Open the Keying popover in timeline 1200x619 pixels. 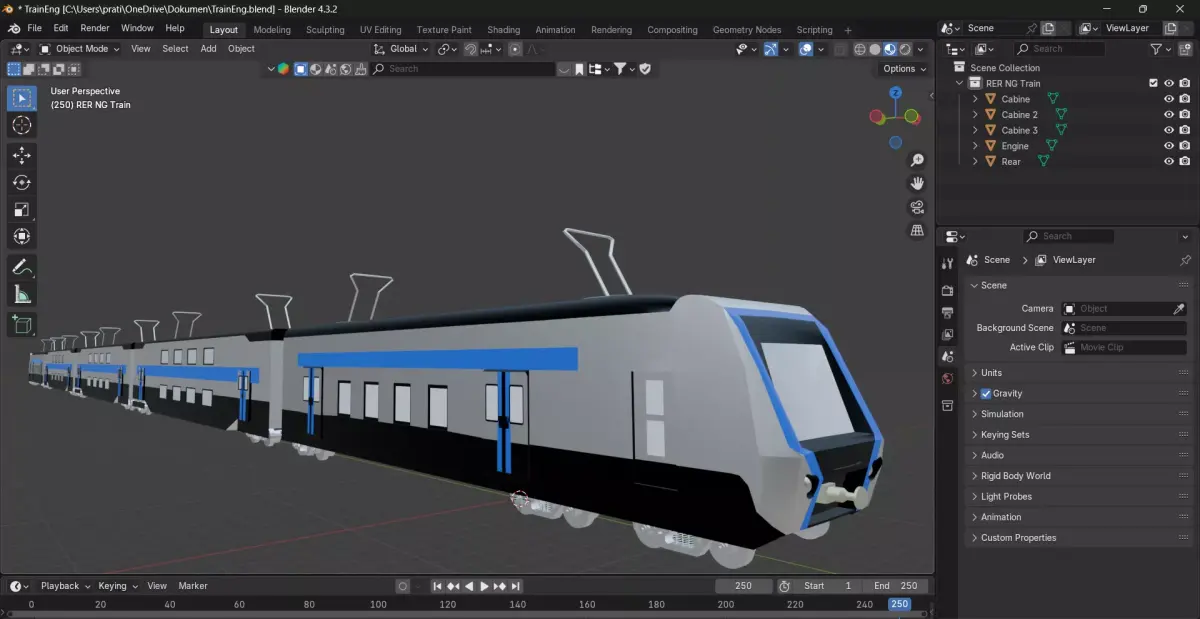coord(117,586)
